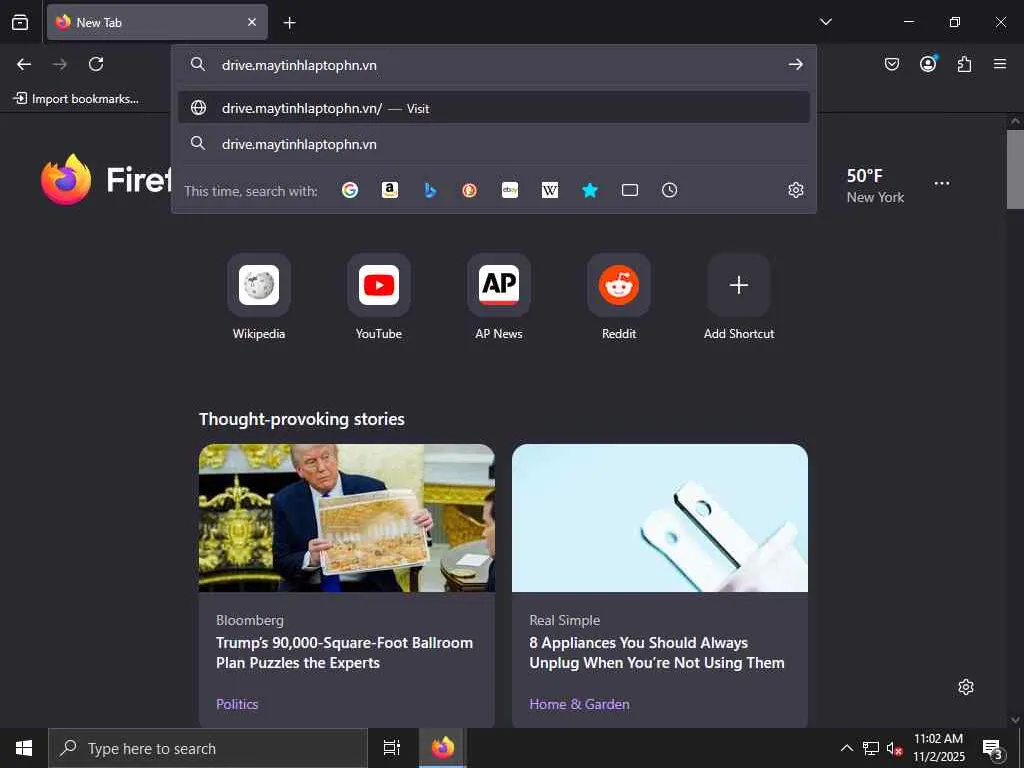Open the plug appliances story image
This screenshot has height=768, width=1024.
[x=660, y=518]
